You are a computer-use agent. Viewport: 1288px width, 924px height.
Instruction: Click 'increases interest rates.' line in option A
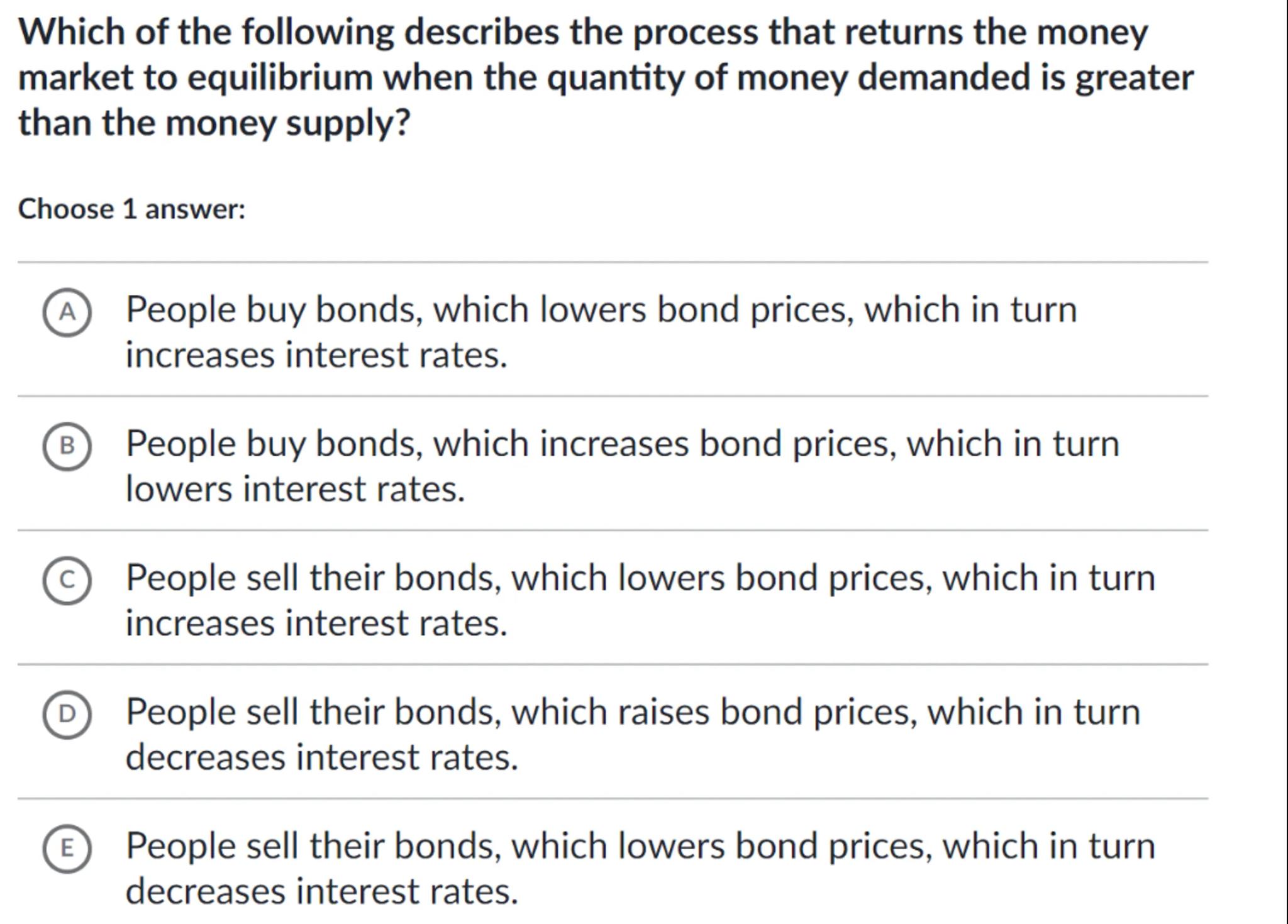click(x=316, y=355)
